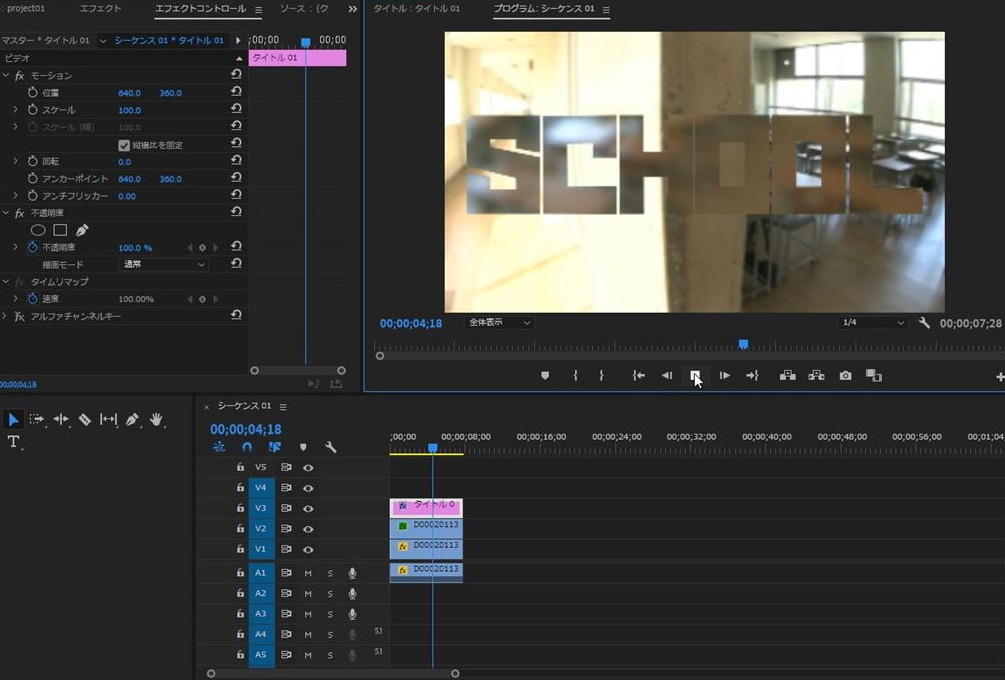Hide the V3 track with its eye icon

308,508
